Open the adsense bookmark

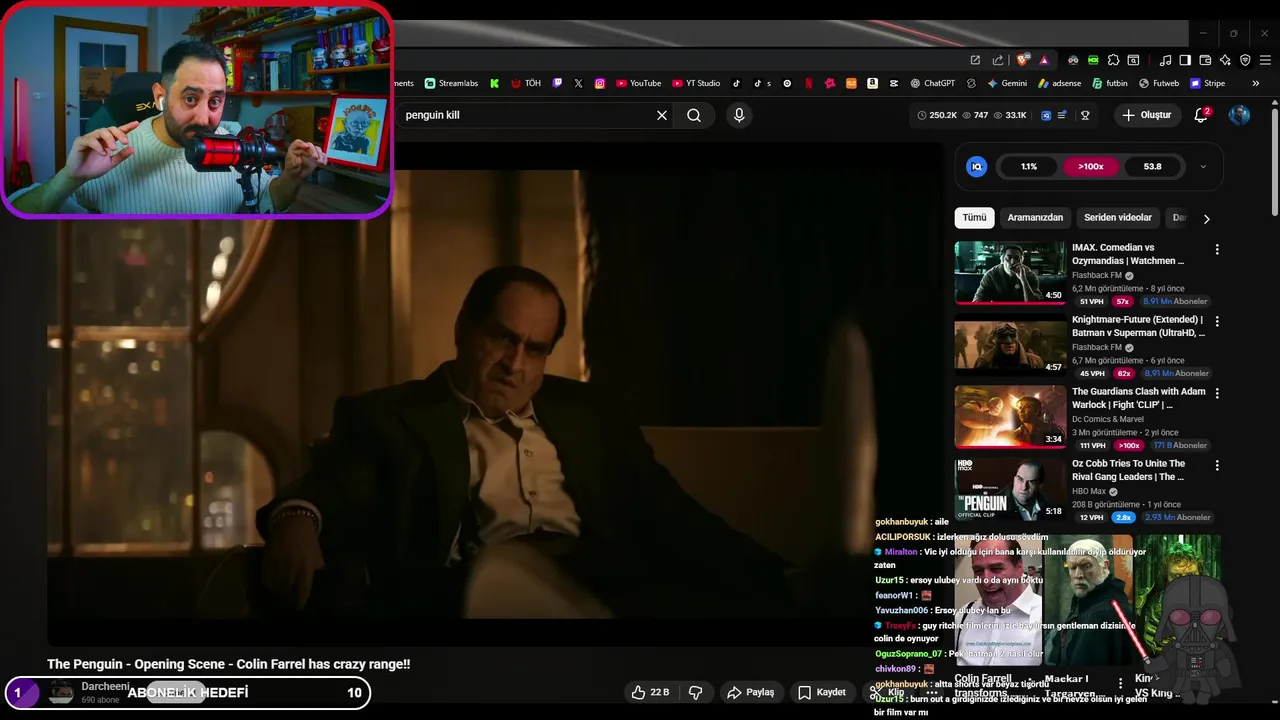click(1059, 84)
